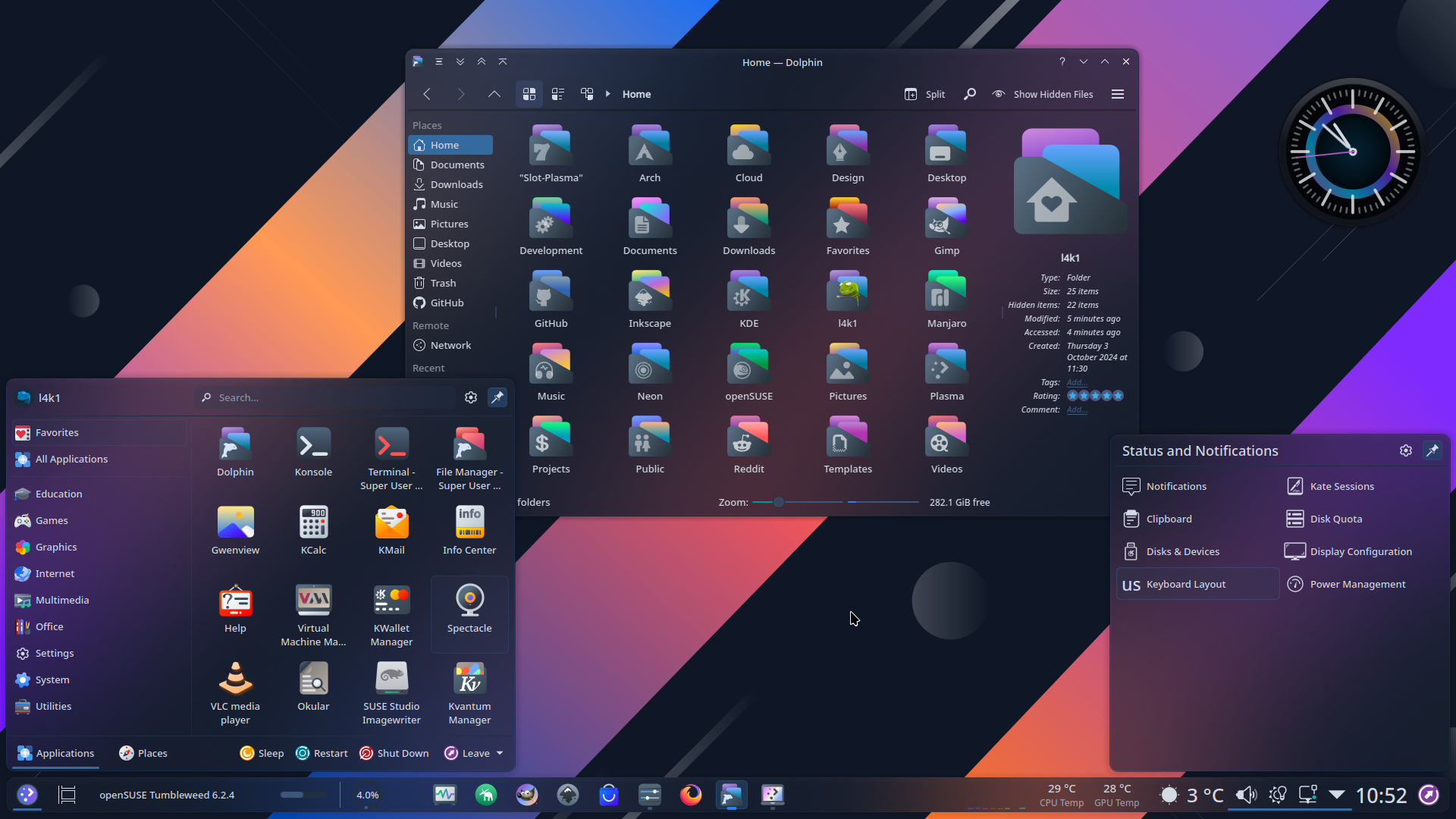Select All Applications category
The width and height of the screenshot is (1456, 819).
coord(99,459)
